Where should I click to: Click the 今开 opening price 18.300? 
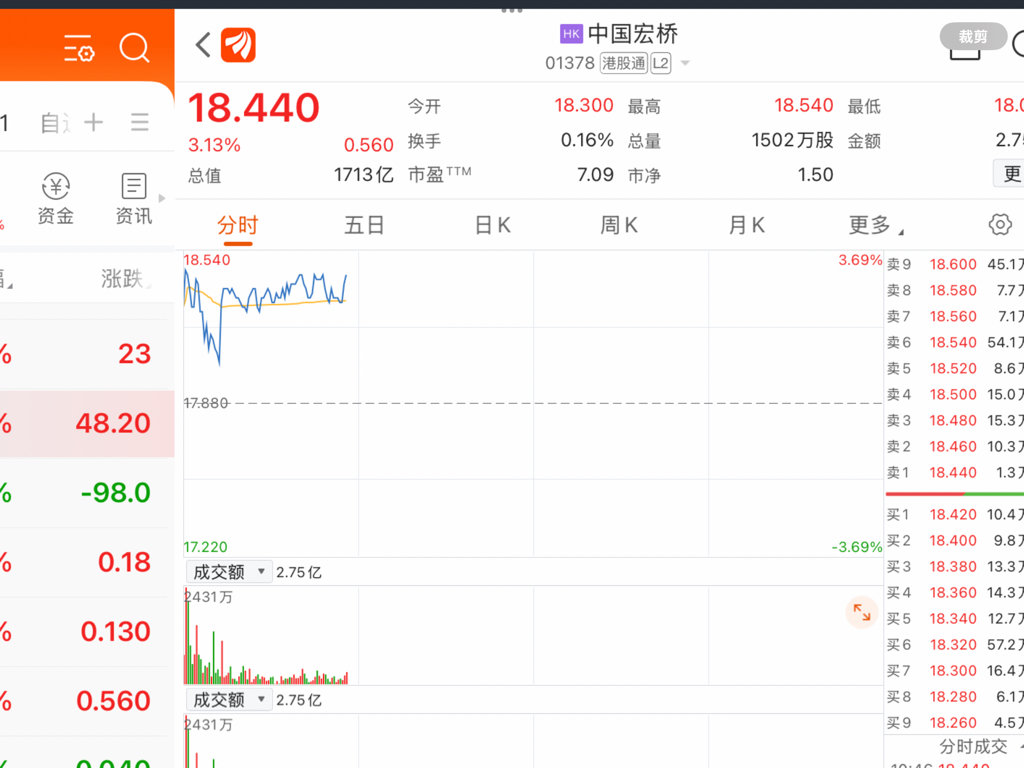point(584,106)
